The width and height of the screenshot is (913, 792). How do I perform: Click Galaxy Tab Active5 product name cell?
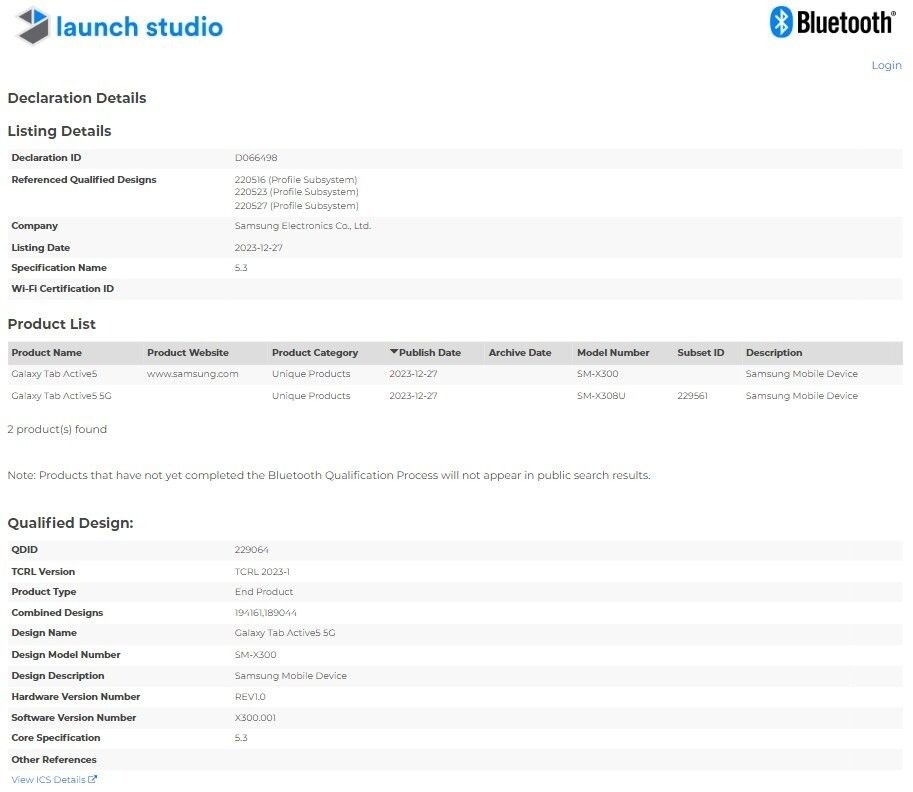(54, 374)
